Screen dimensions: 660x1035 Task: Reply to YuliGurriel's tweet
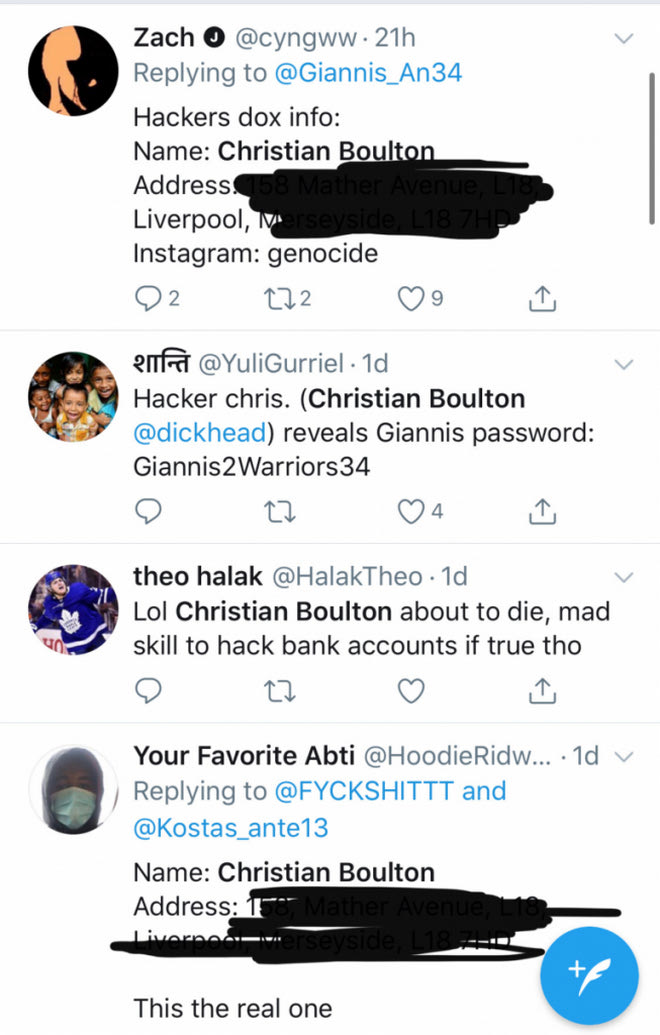coord(148,512)
